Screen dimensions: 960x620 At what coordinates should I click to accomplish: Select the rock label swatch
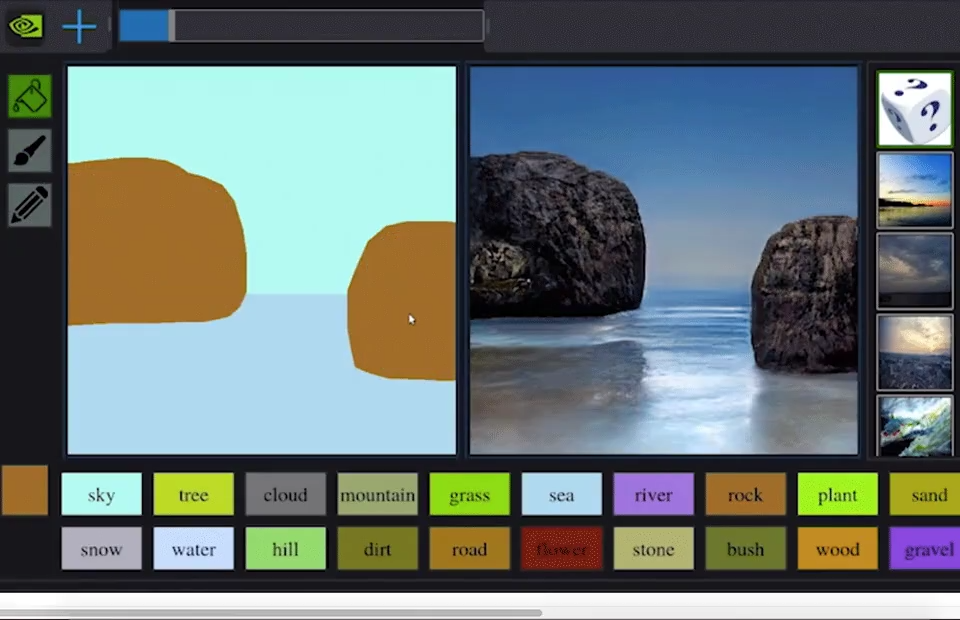[x=746, y=494]
